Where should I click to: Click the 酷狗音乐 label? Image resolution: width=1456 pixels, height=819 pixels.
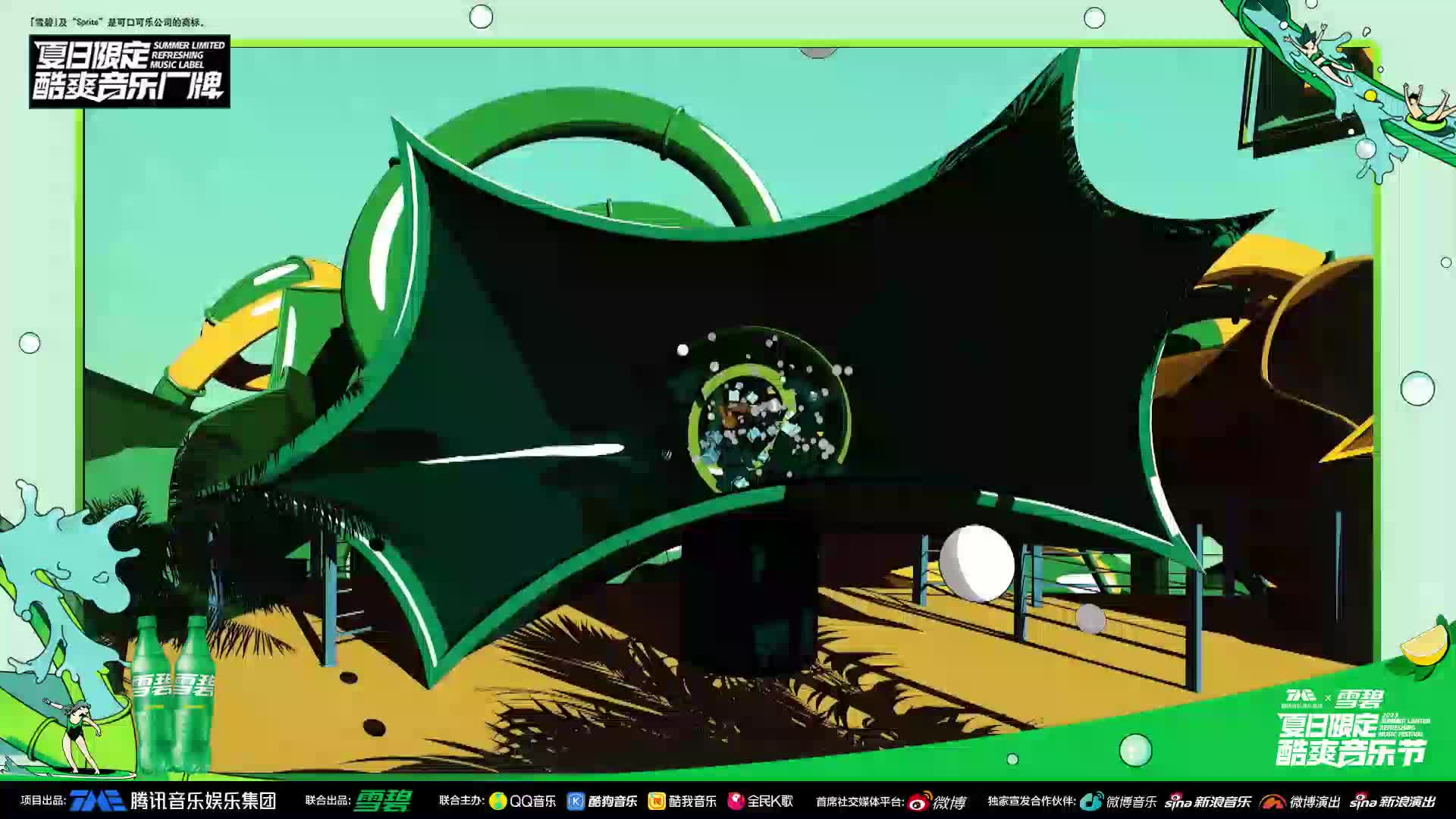coord(613,802)
